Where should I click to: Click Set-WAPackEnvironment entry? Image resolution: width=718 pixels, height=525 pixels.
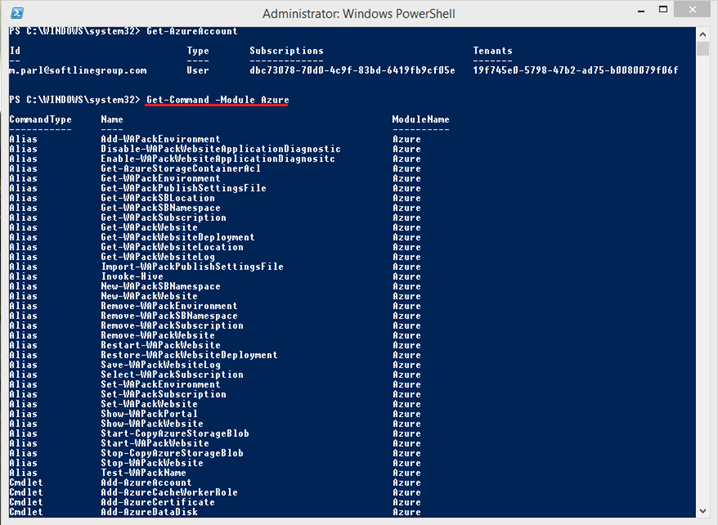coord(160,384)
